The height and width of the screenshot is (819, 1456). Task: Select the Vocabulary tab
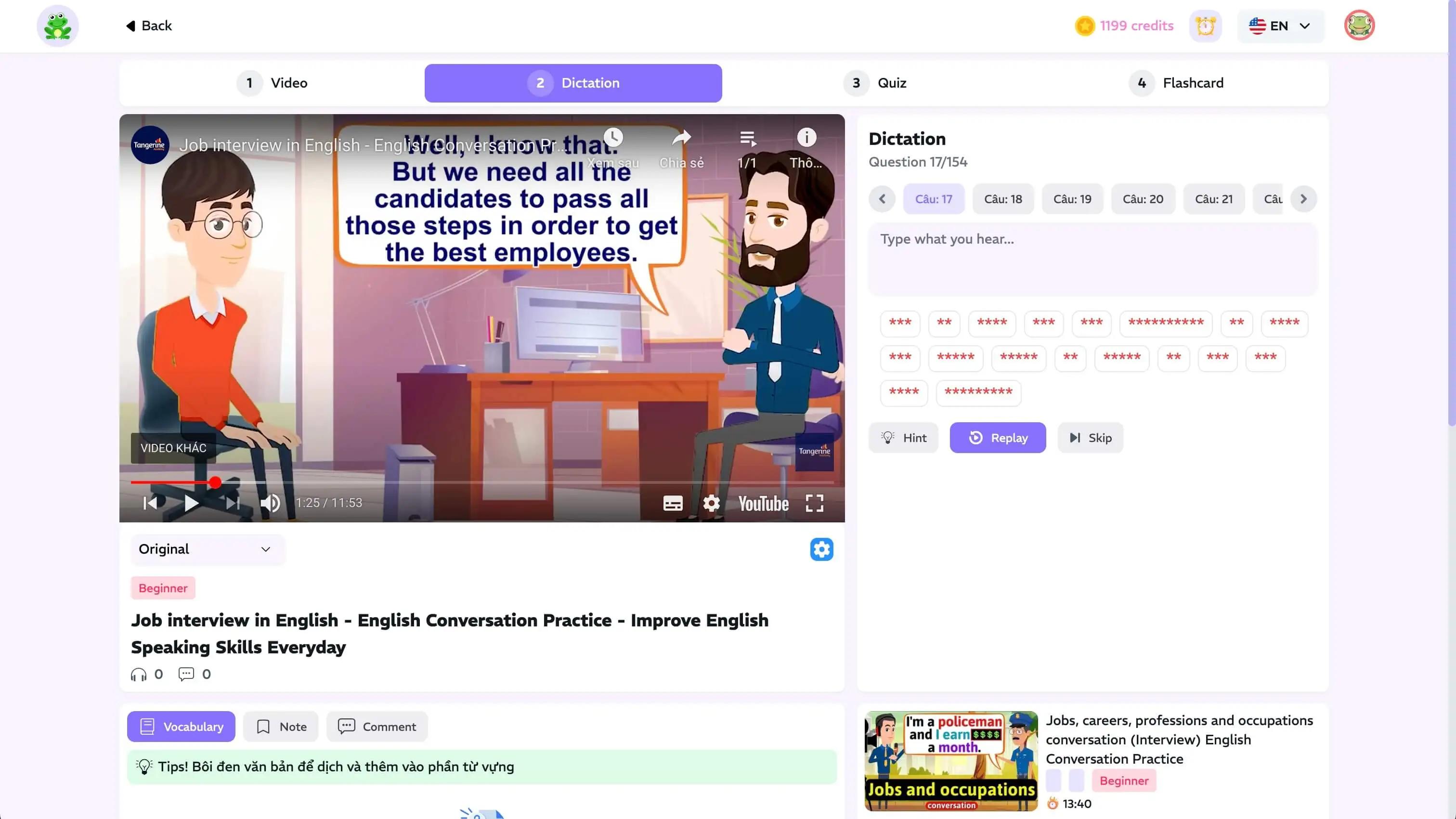(181, 727)
